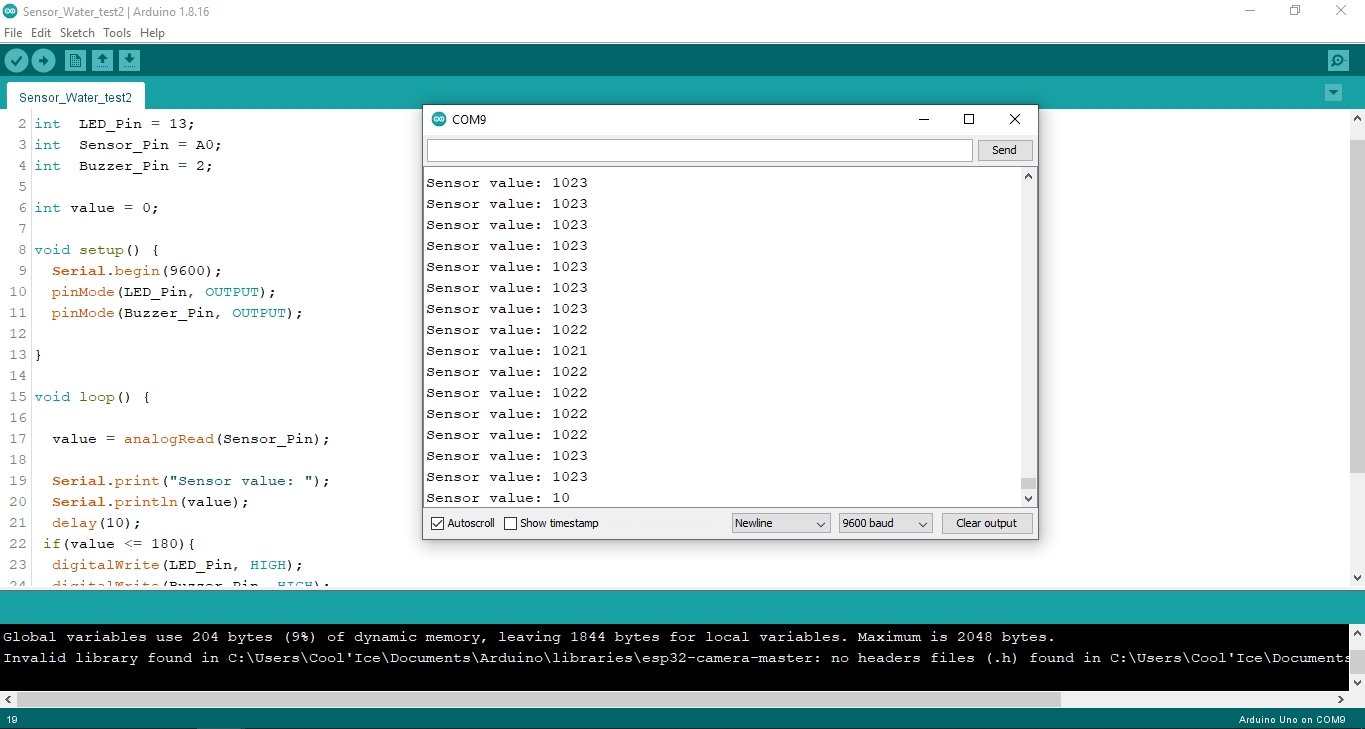Viewport: 1365px width, 729px height.
Task: Create a new sketch with New icon
Action: (75, 61)
